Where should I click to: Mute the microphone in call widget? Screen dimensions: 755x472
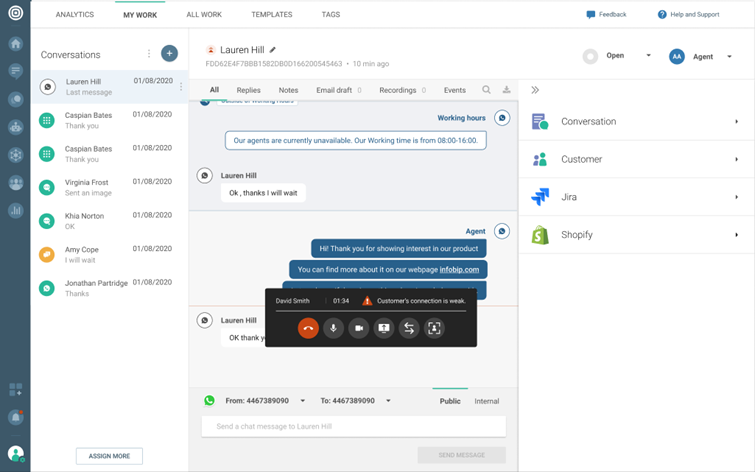coord(333,328)
